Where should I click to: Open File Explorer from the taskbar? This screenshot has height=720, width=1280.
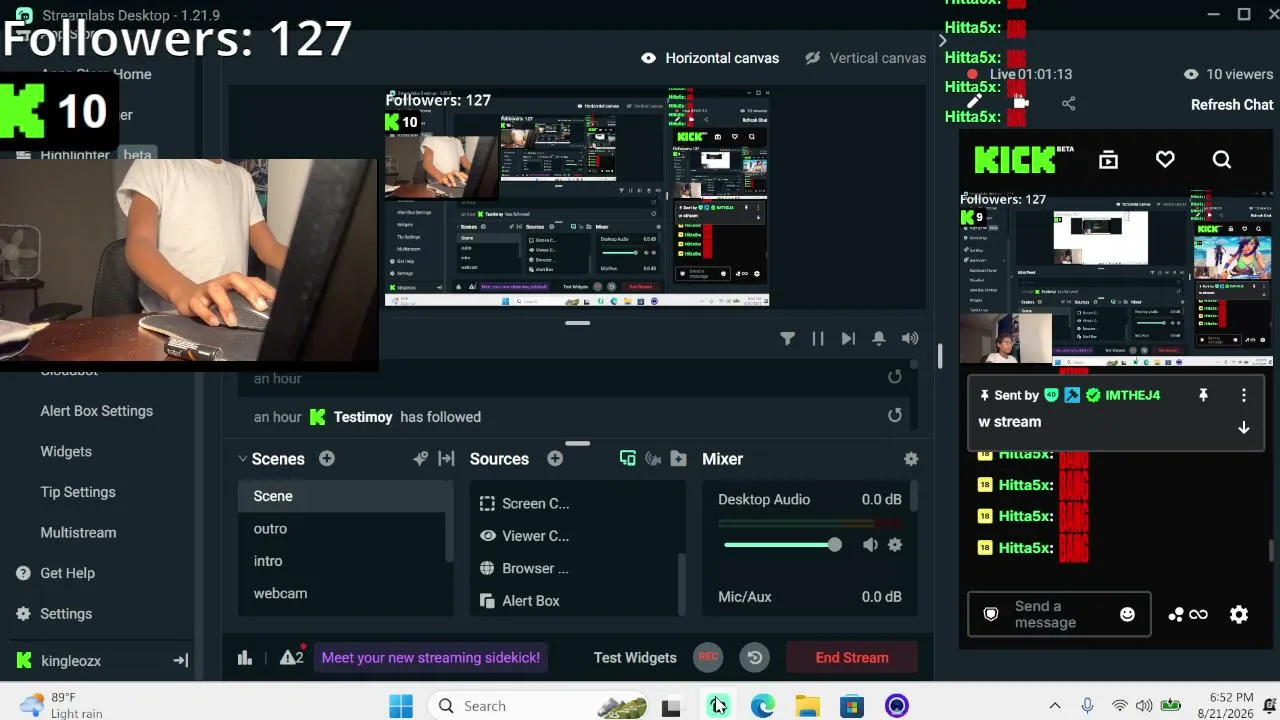point(808,706)
